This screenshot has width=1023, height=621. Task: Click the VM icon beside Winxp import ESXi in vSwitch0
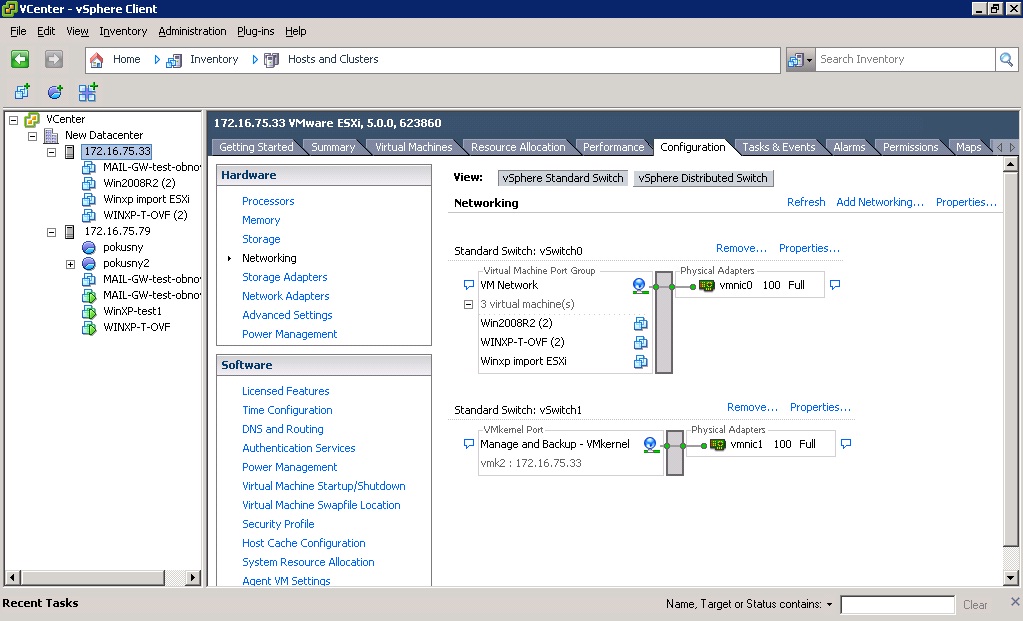tap(641, 361)
